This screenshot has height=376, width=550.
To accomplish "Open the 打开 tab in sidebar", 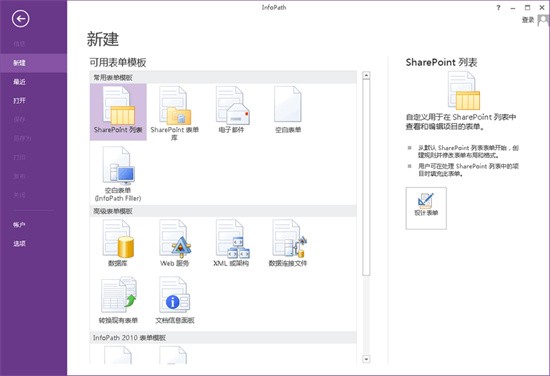I will [33, 101].
